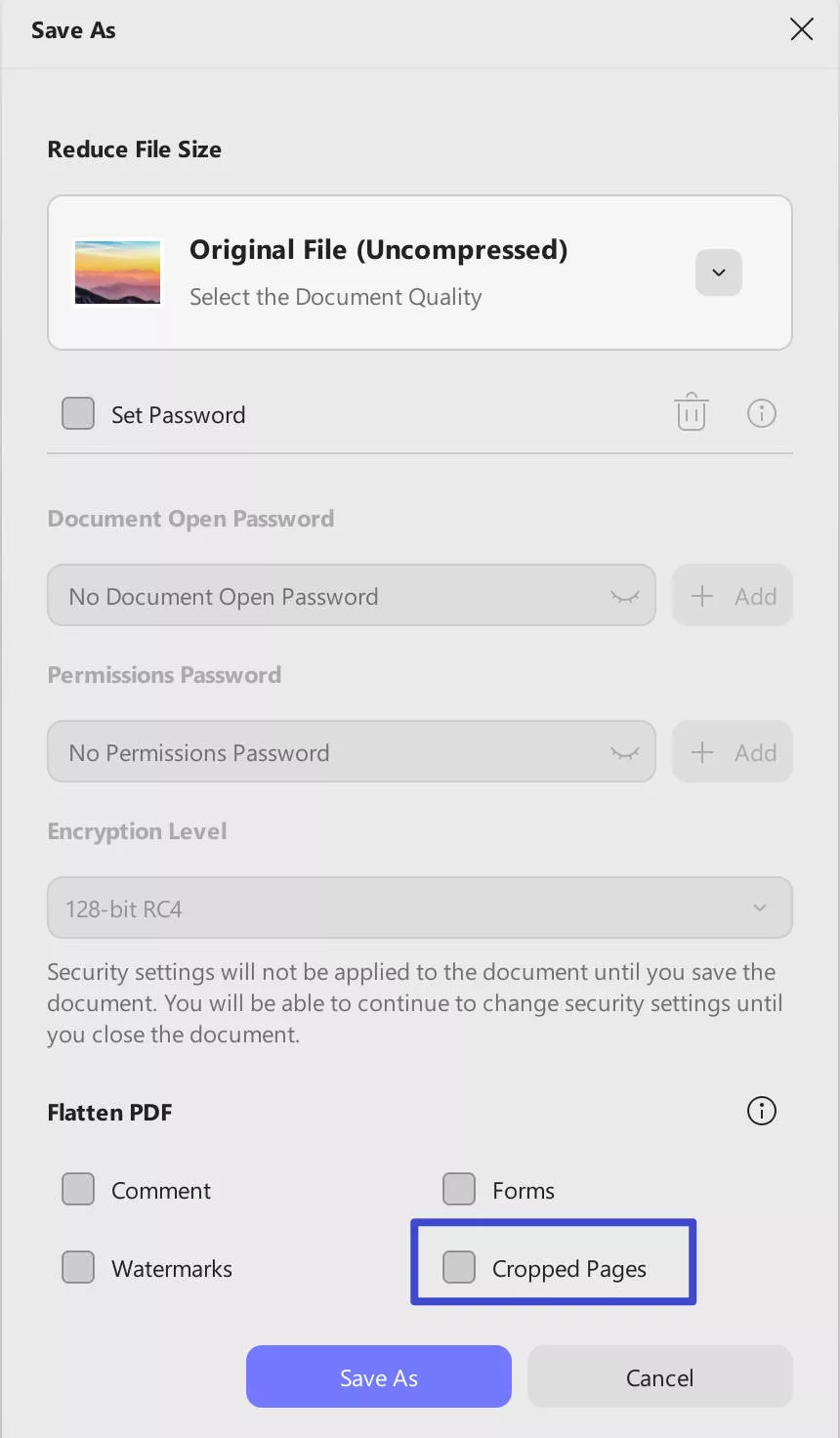This screenshot has width=840, height=1438.
Task: Click the hide-password eye icon in Permissions Password
Action: coord(624,752)
